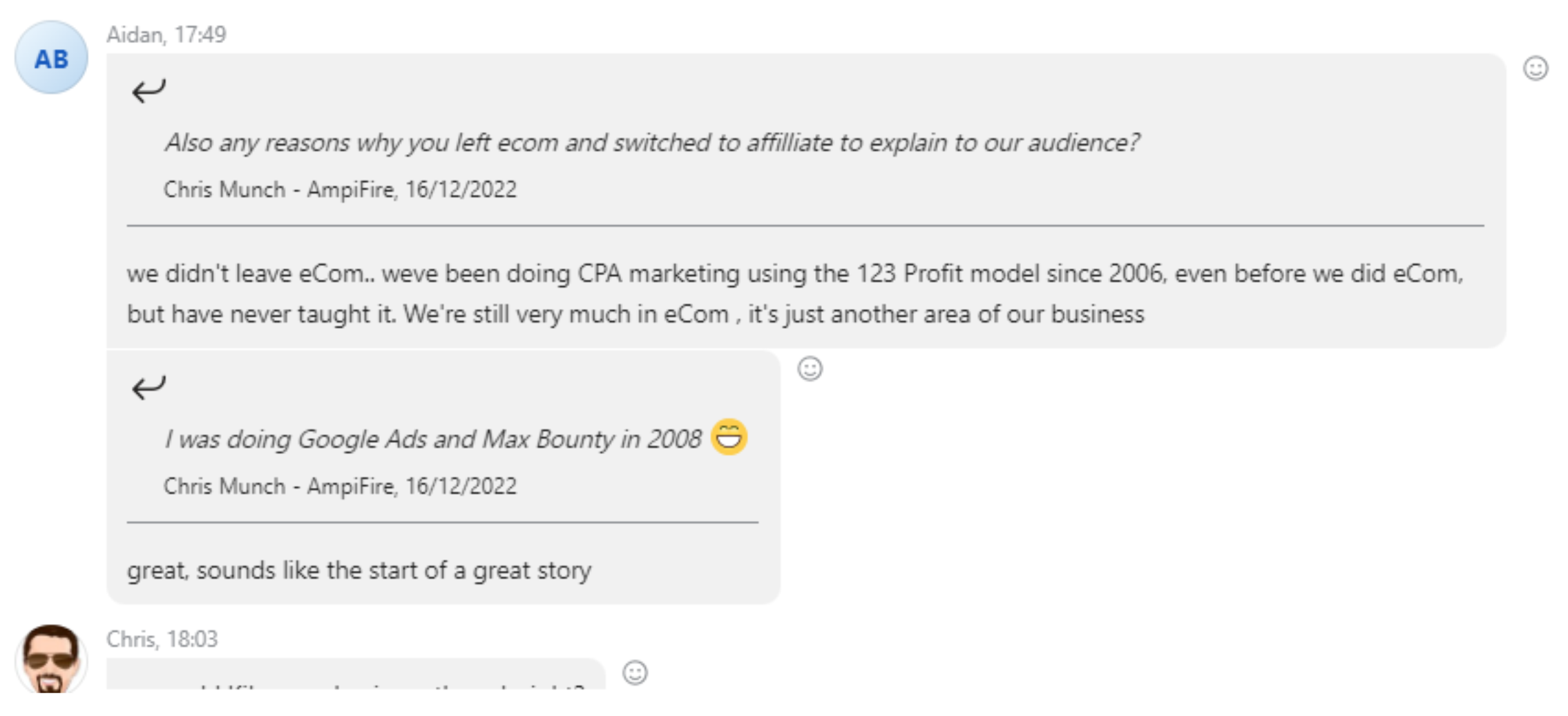This screenshot has height=716, width=1568.
Task: Click the divider line under the ecom quote
Action: [805, 226]
